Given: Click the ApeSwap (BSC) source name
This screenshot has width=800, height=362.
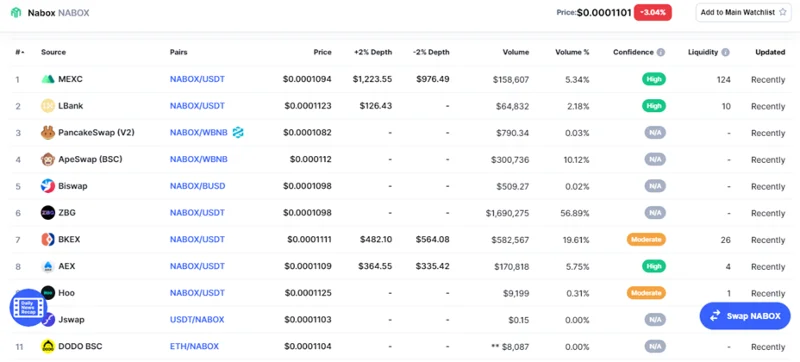Looking at the screenshot, I should point(90,159).
